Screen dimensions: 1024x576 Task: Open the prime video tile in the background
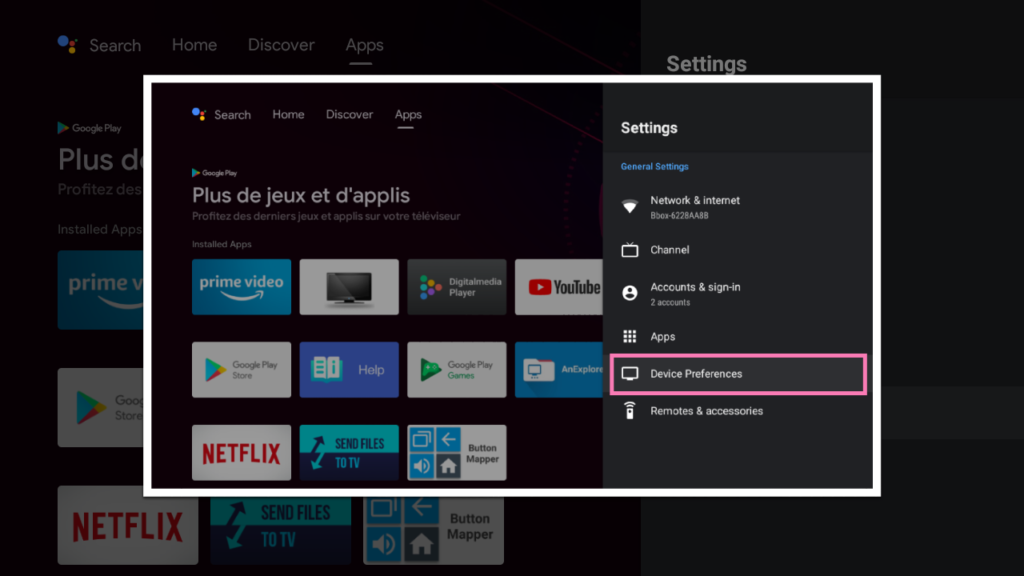click(x=101, y=290)
